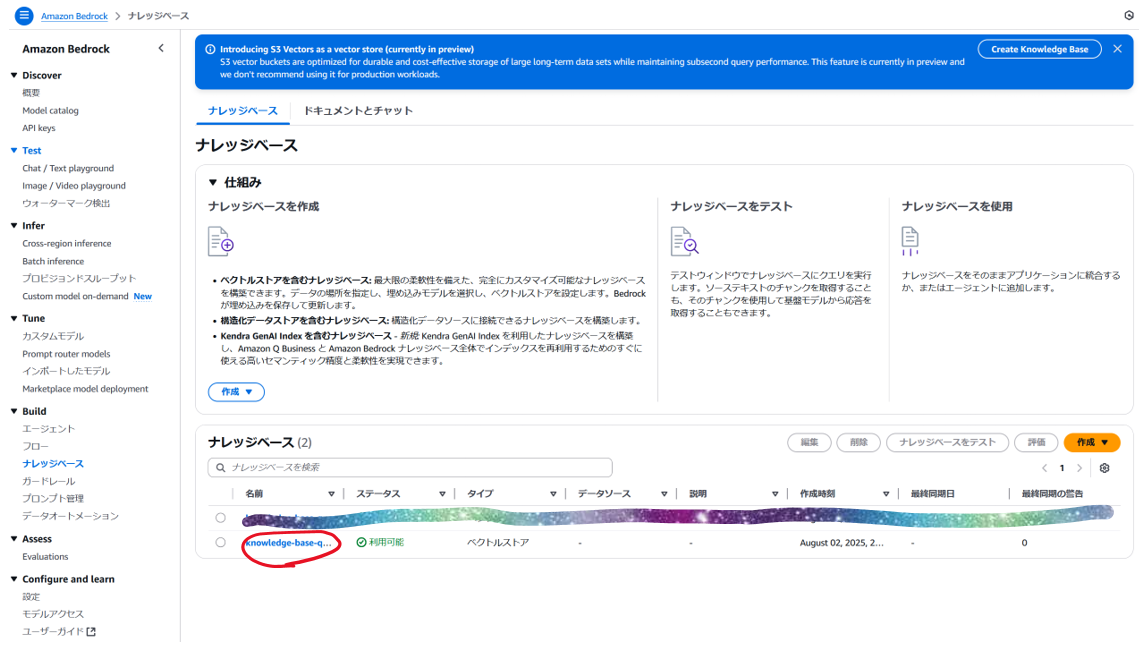Screen dimensions: 1139x652
Task: Open データオートメーション in the sidebar
Action: pos(70,516)
